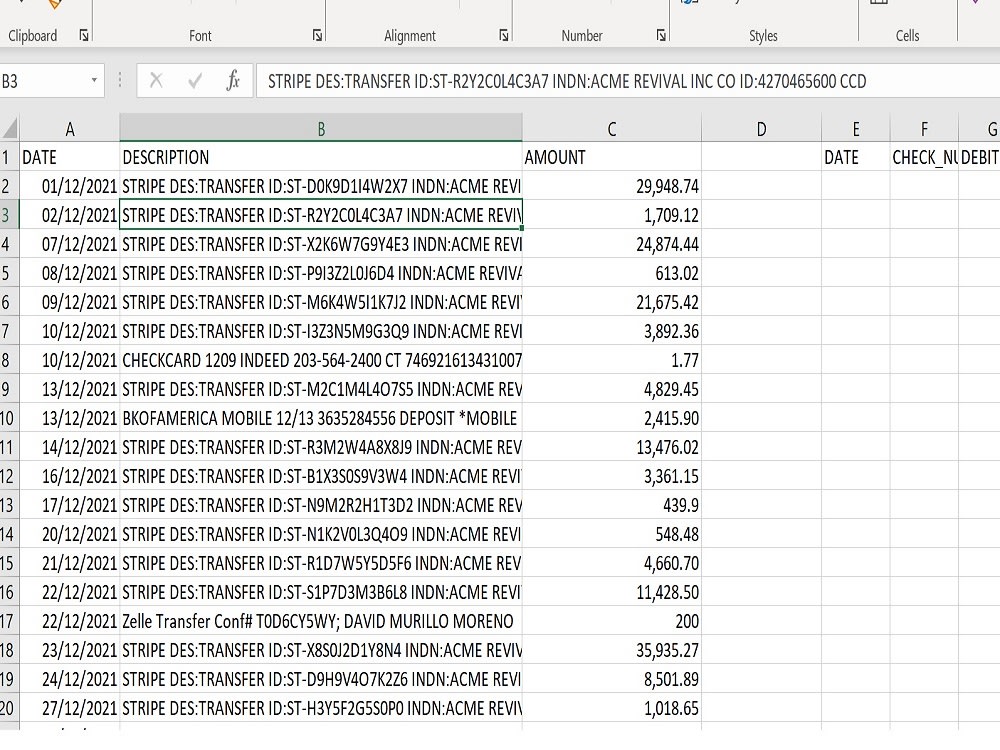Screen dimensions: 1000x750
Task: Click the column G header
Action: pos(992,128)
